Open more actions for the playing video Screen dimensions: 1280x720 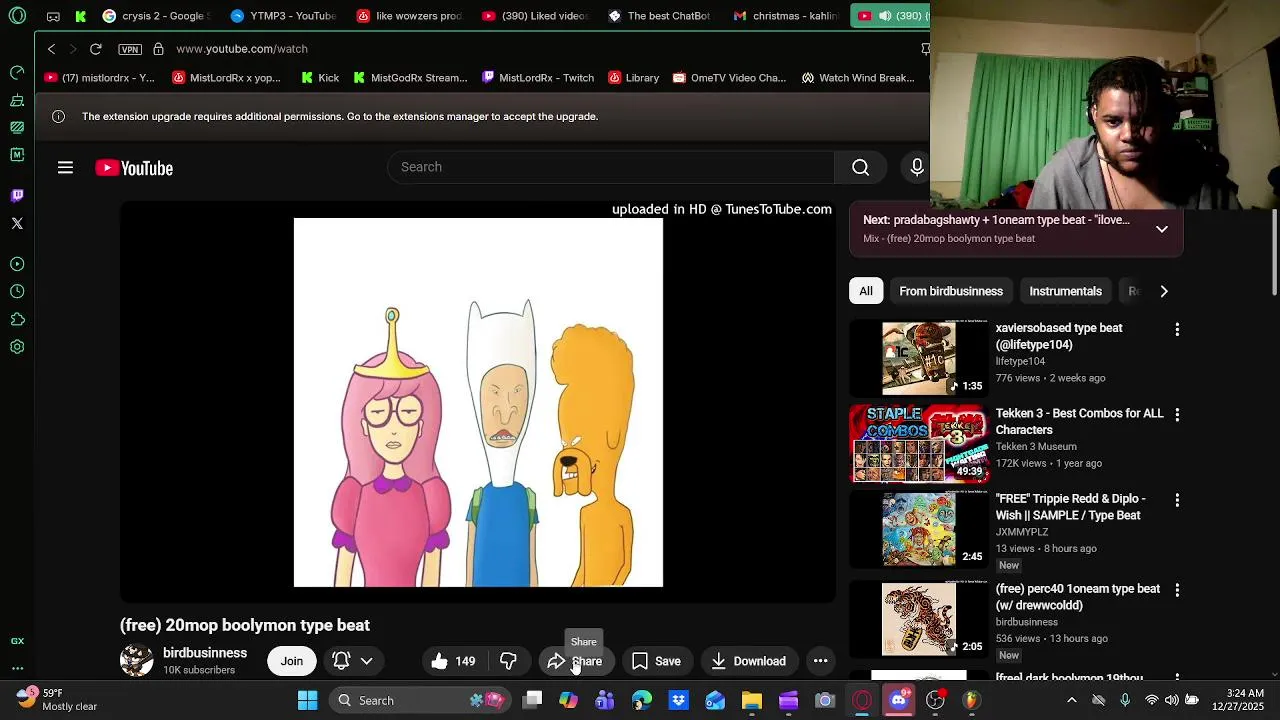[x=820, y=661]
